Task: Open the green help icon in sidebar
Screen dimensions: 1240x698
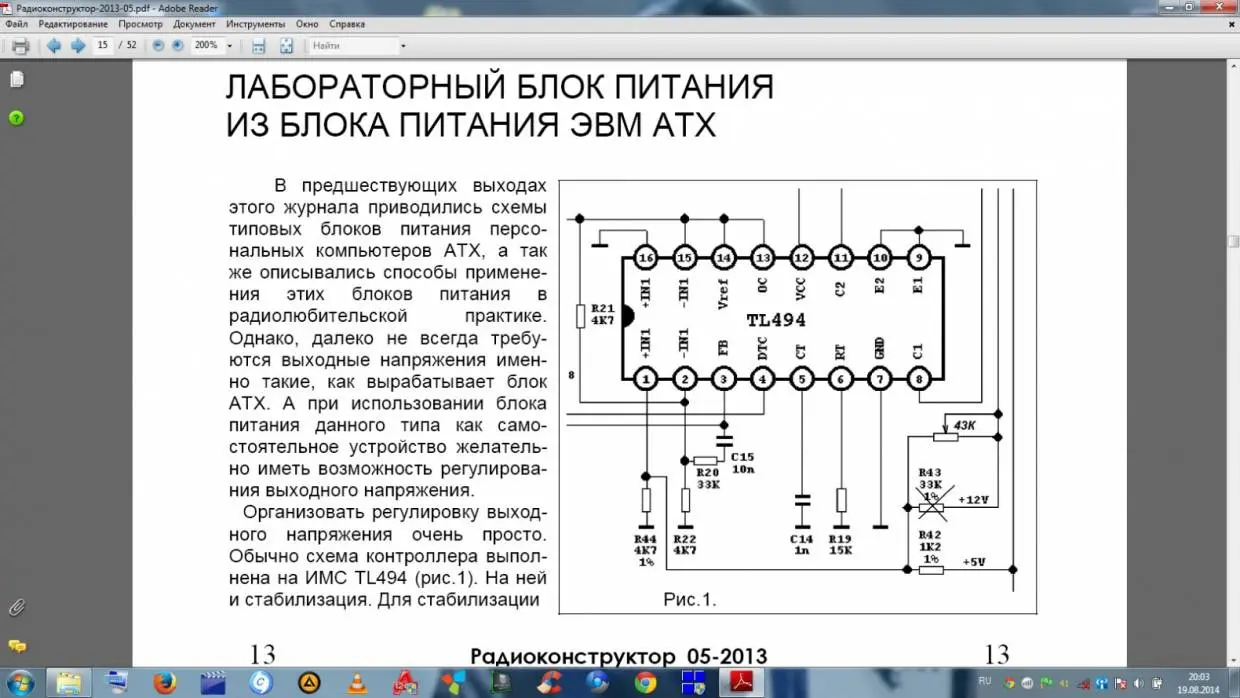Action: pos(16,118)
